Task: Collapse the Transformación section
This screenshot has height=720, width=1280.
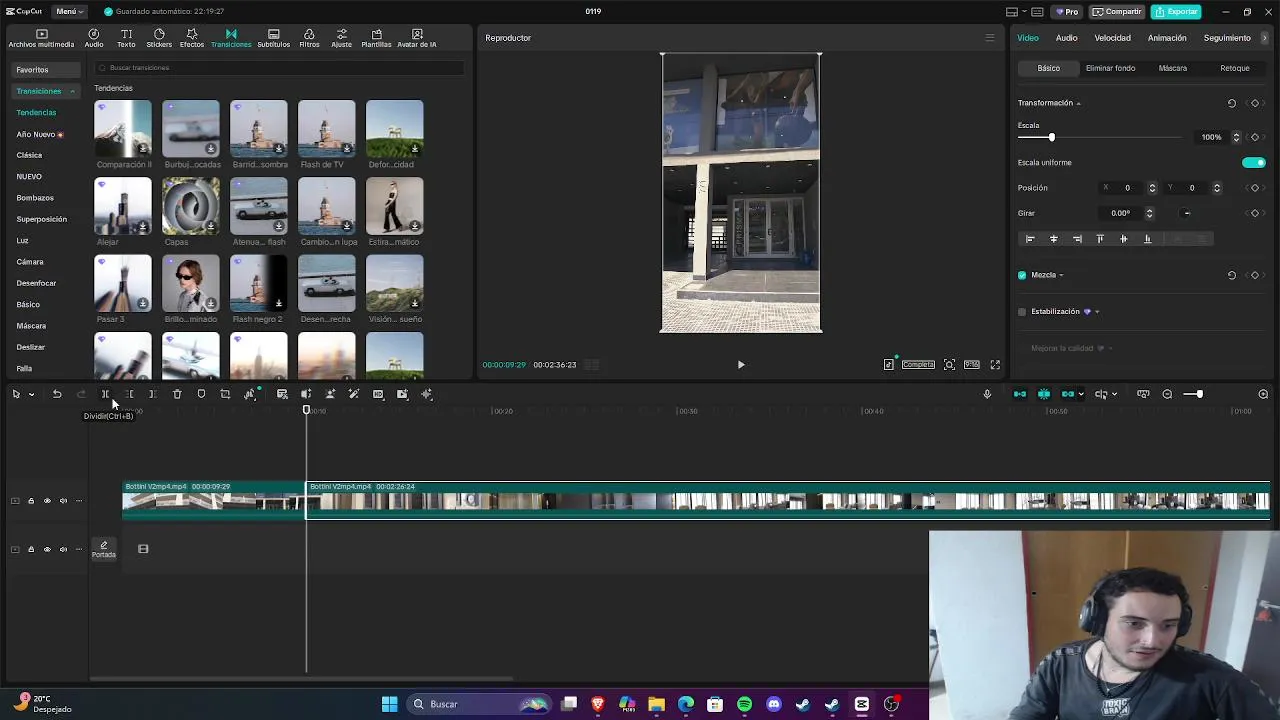Action: 1078,104
